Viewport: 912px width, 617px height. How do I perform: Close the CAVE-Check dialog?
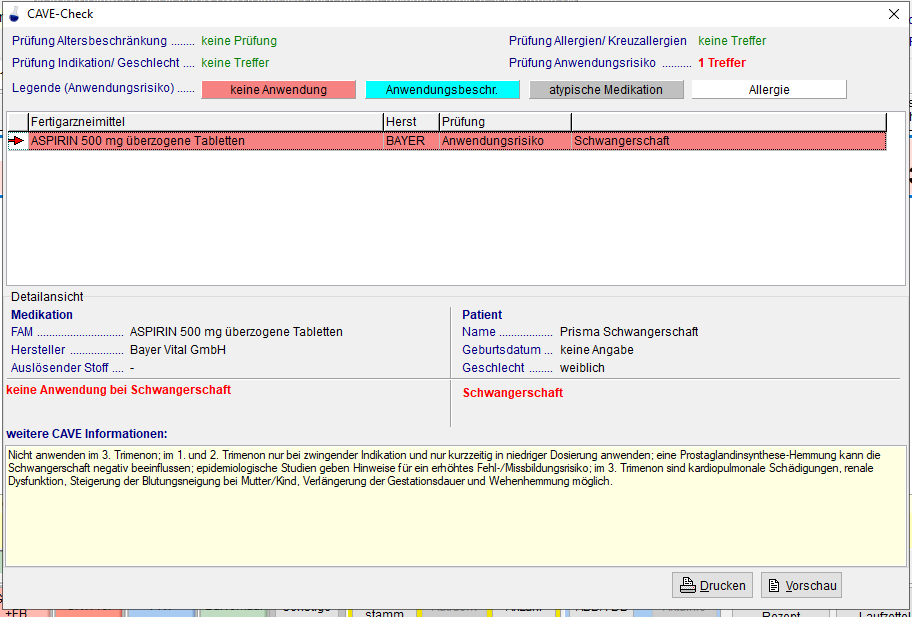pos(893,14)
